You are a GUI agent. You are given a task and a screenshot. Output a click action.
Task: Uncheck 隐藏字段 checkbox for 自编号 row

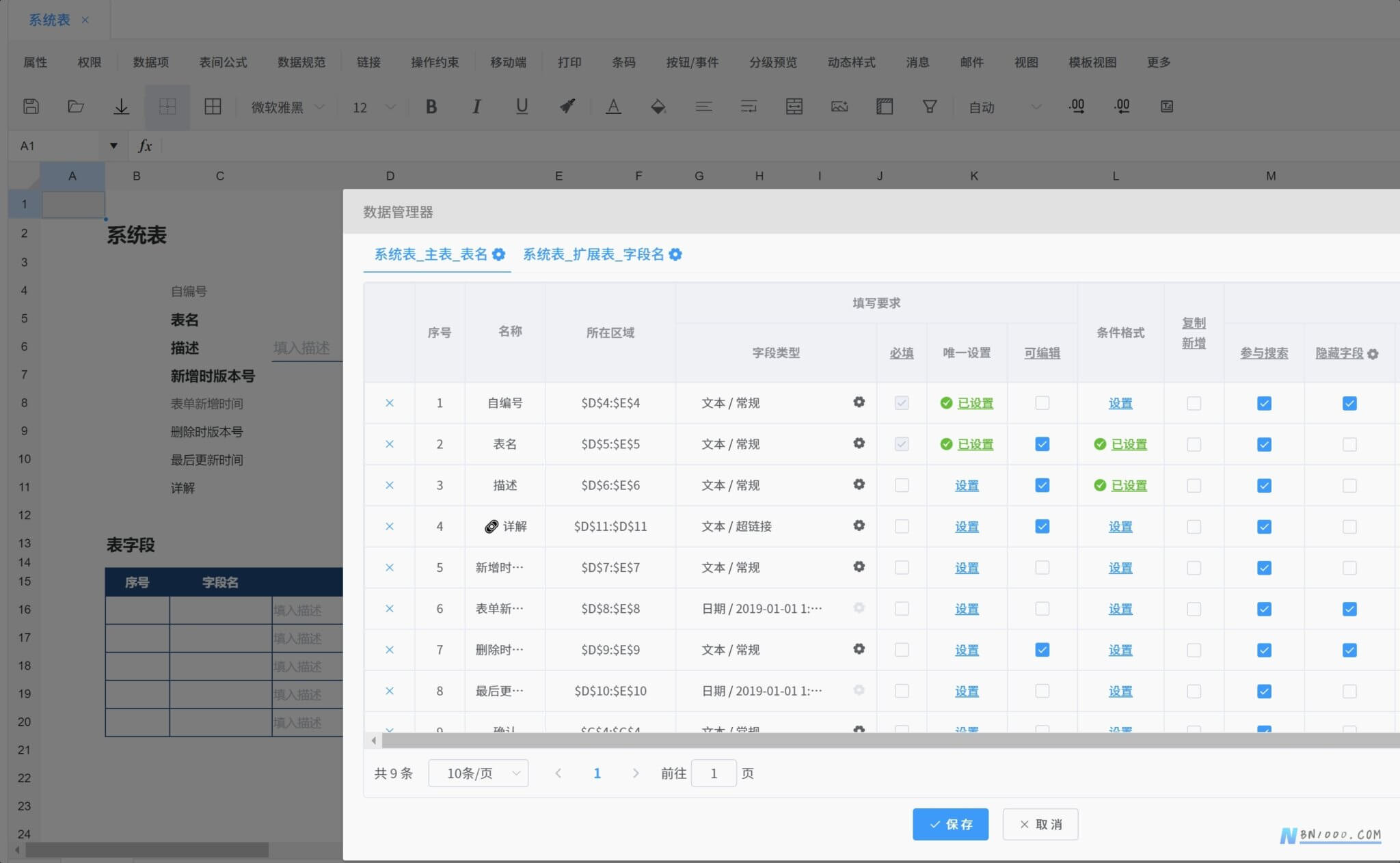click(1349, 403)
